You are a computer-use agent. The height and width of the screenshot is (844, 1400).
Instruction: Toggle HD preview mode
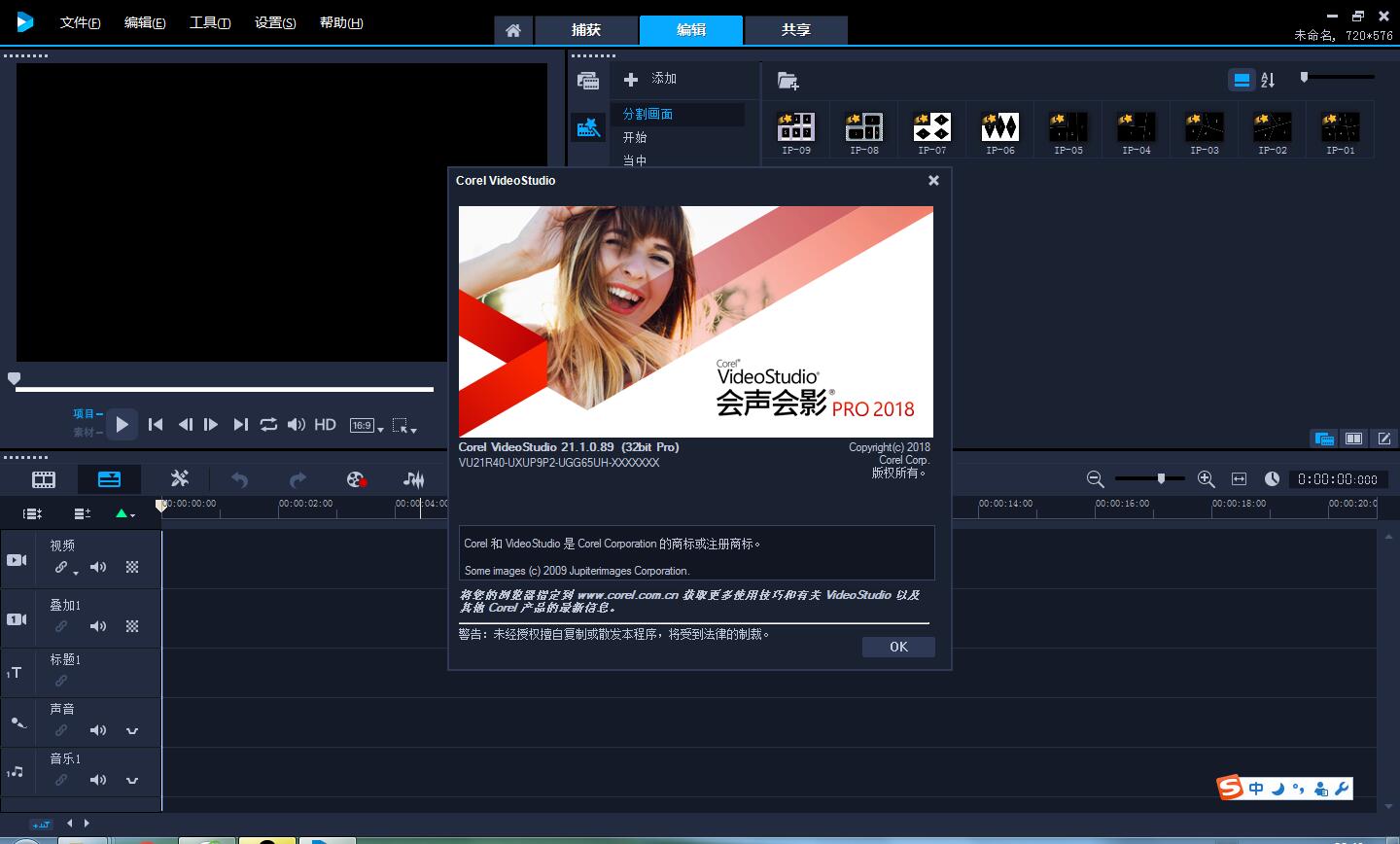point(326,424)
